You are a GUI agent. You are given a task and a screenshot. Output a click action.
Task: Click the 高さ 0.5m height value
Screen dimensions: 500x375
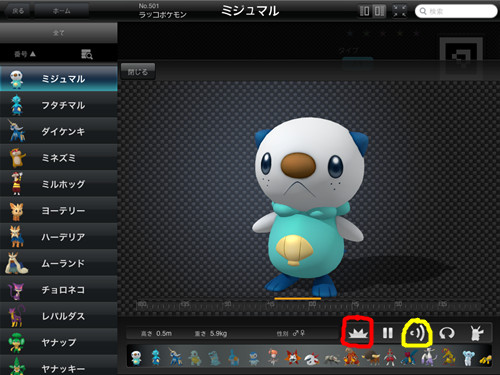(157, 333)
